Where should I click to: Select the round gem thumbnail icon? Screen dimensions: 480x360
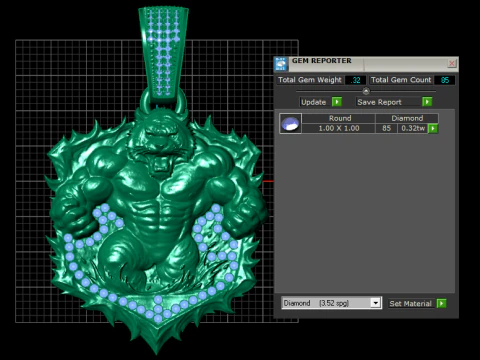pyautogui.click(x=290, y=123)
